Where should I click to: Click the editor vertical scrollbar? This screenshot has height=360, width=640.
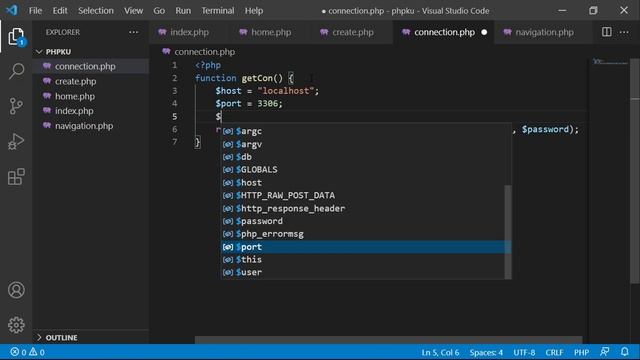point(635,171)
